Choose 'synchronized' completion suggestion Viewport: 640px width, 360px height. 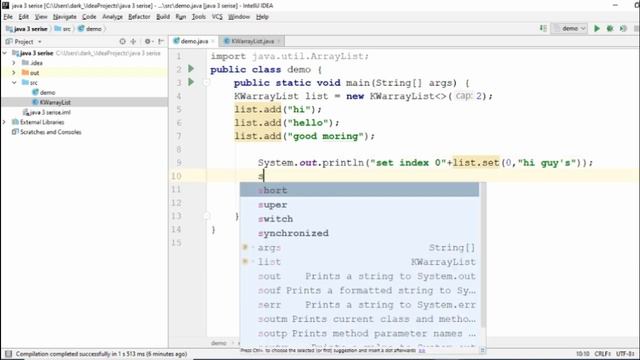point(359,233)
